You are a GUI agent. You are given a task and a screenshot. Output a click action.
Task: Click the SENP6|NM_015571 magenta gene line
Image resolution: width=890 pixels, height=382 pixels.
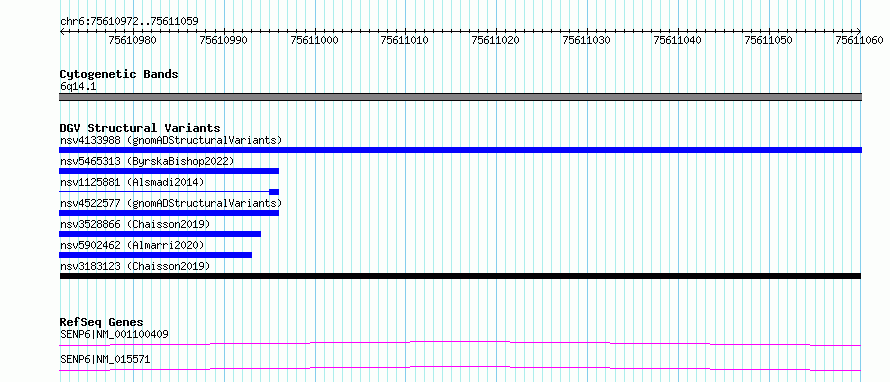[x=460, y=369]
